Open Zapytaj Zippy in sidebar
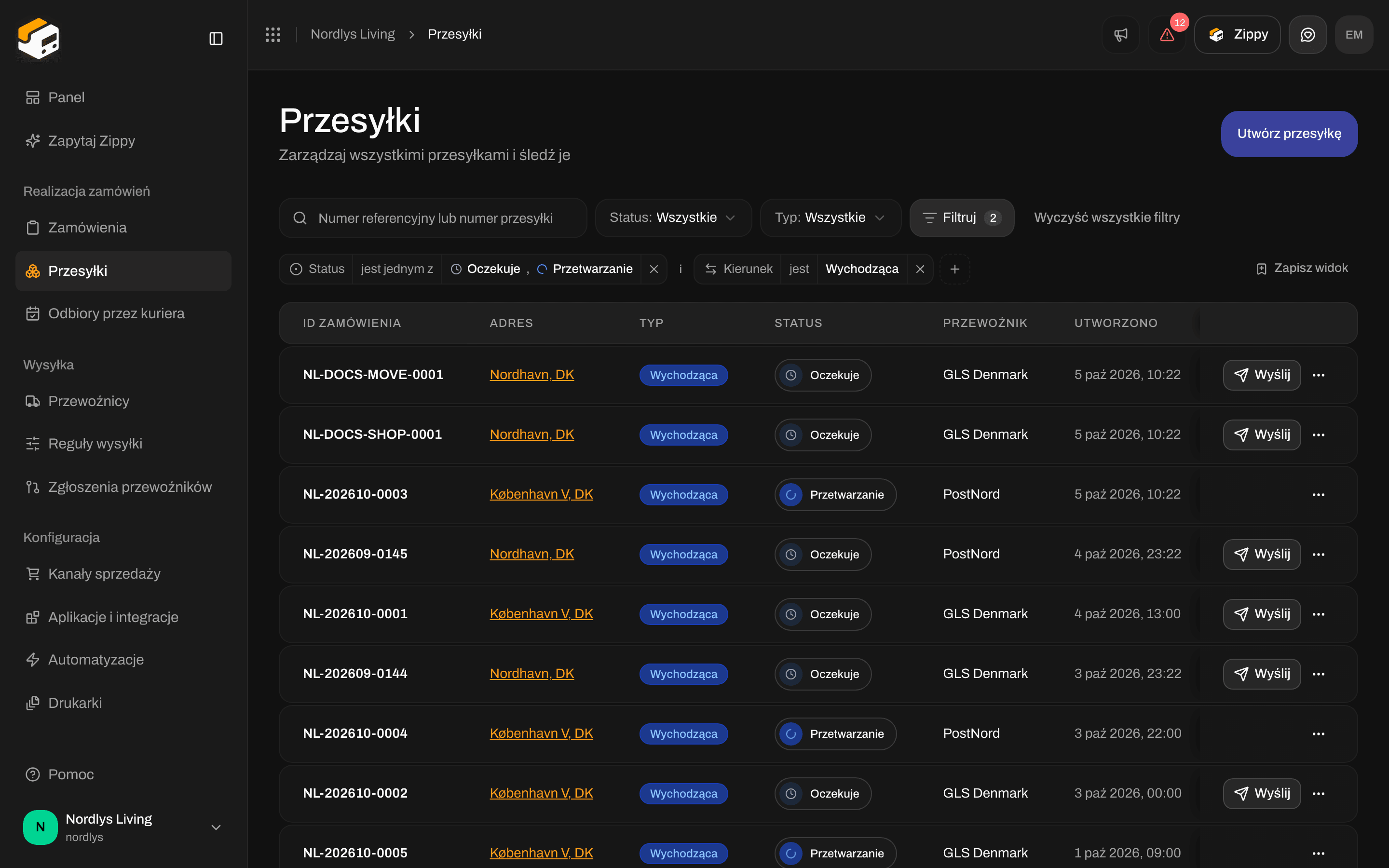The image size is (1389, 868). click(123, 141)
